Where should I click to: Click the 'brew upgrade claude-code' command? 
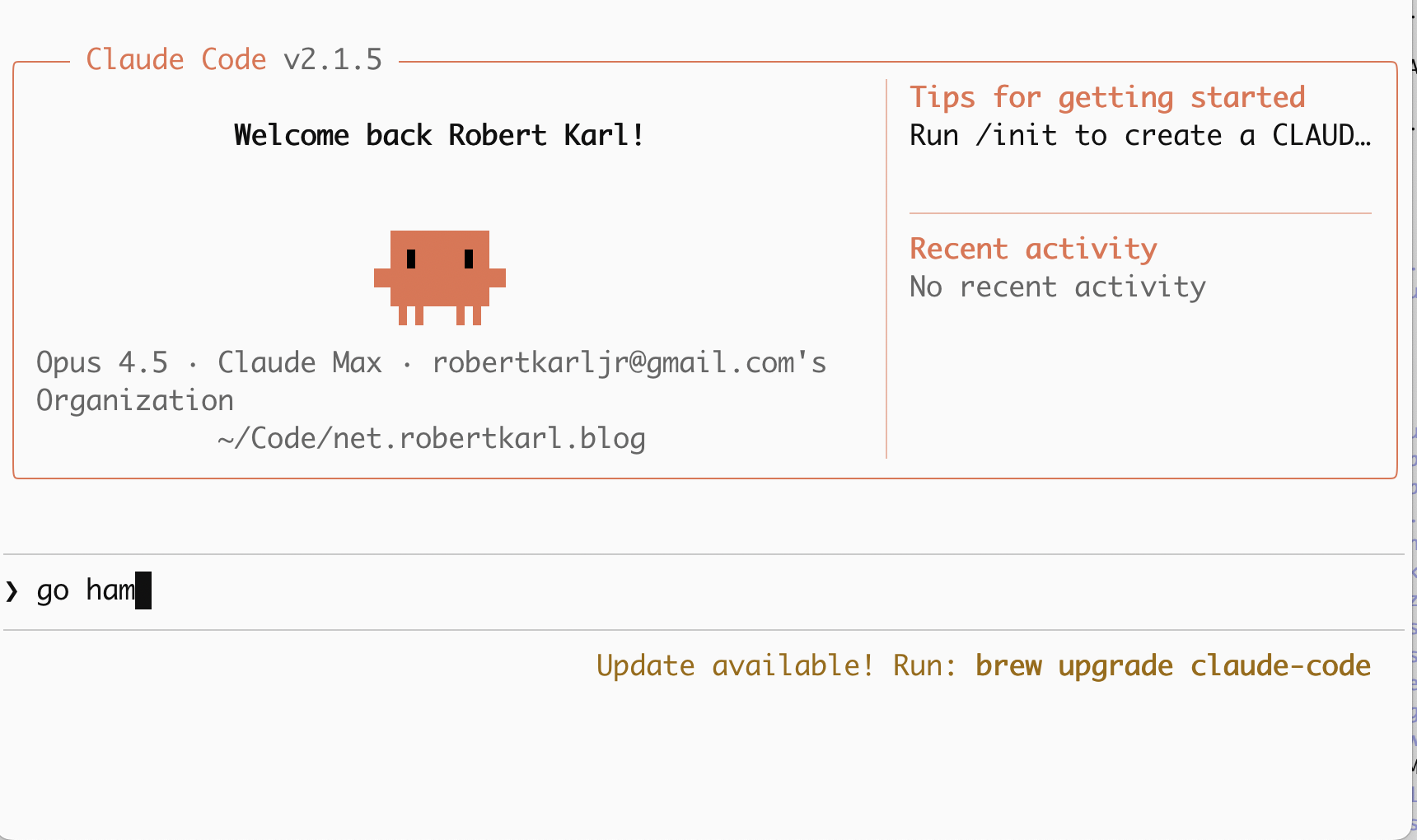tap(1173, 665)
